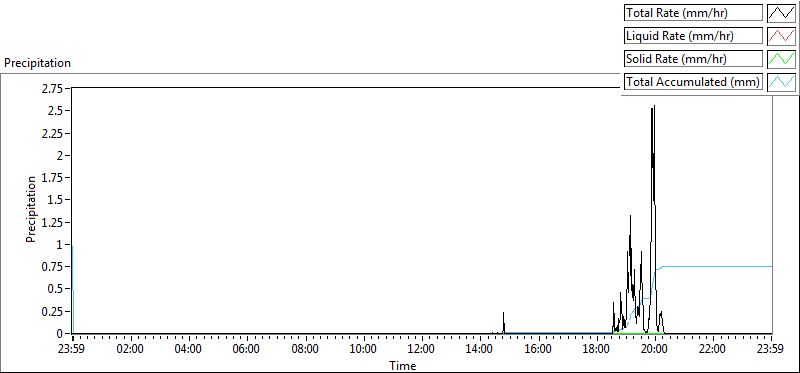Click the 16:00 time tick label
The height and width of the screenshot is (373, 800).
(x=538, y=350)
